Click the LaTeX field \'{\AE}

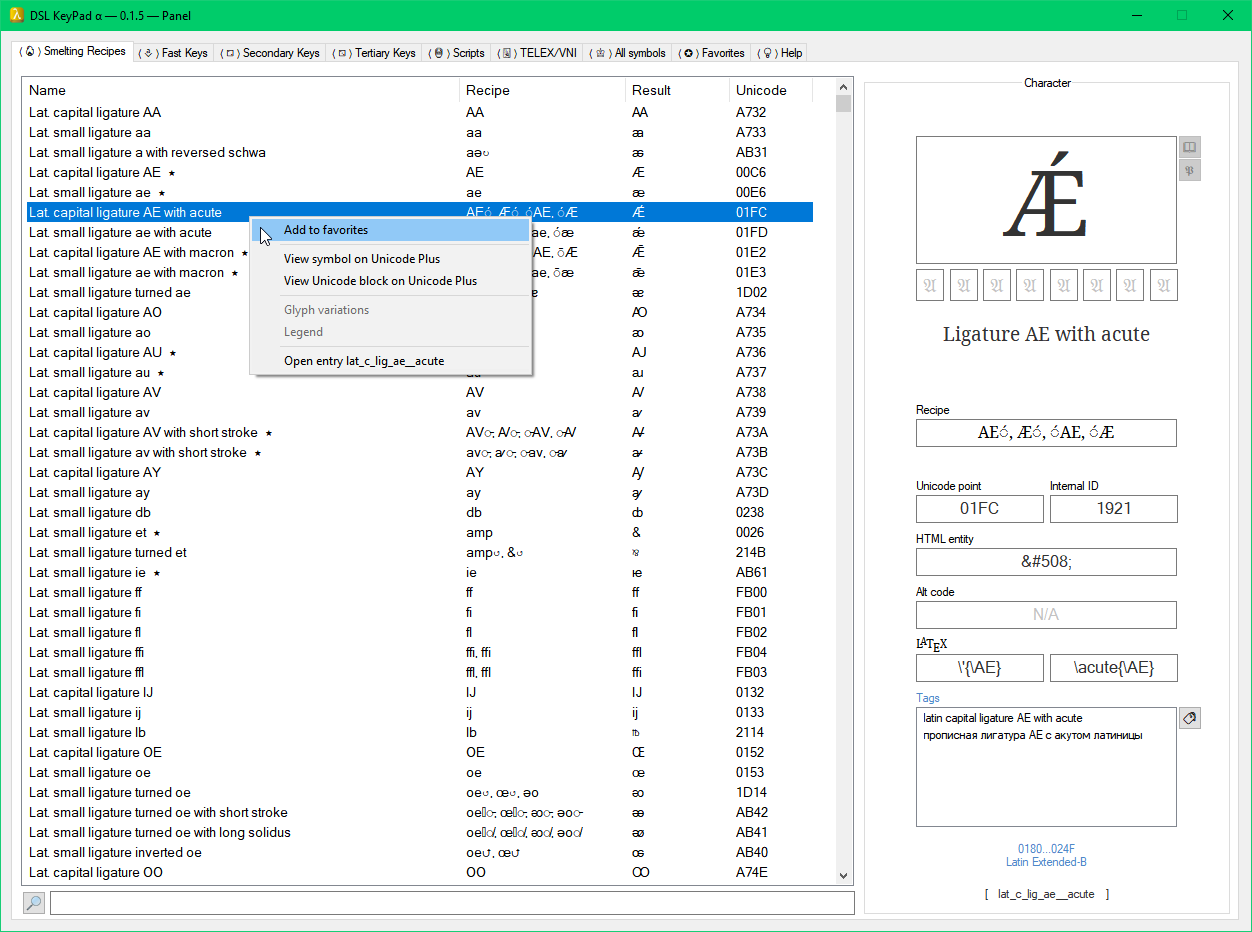(x=980, y=668)
